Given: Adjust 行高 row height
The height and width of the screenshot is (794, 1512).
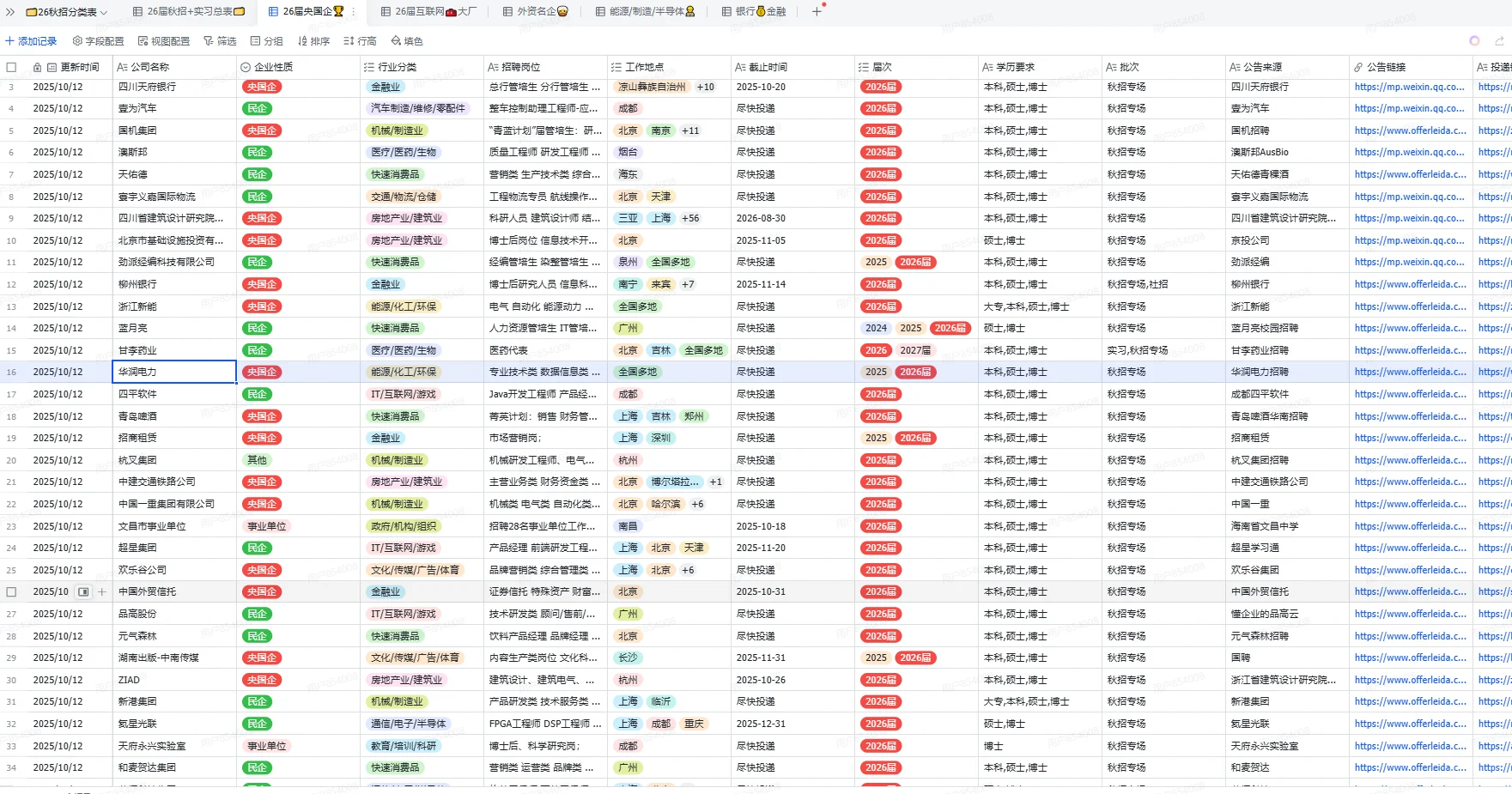Looking at the screenshot, I should [x=360, y=41].
